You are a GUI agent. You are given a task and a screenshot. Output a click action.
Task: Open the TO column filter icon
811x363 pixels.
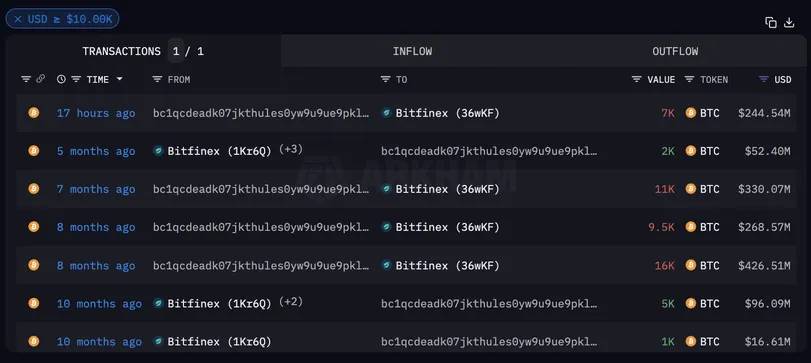click(385, 80)
